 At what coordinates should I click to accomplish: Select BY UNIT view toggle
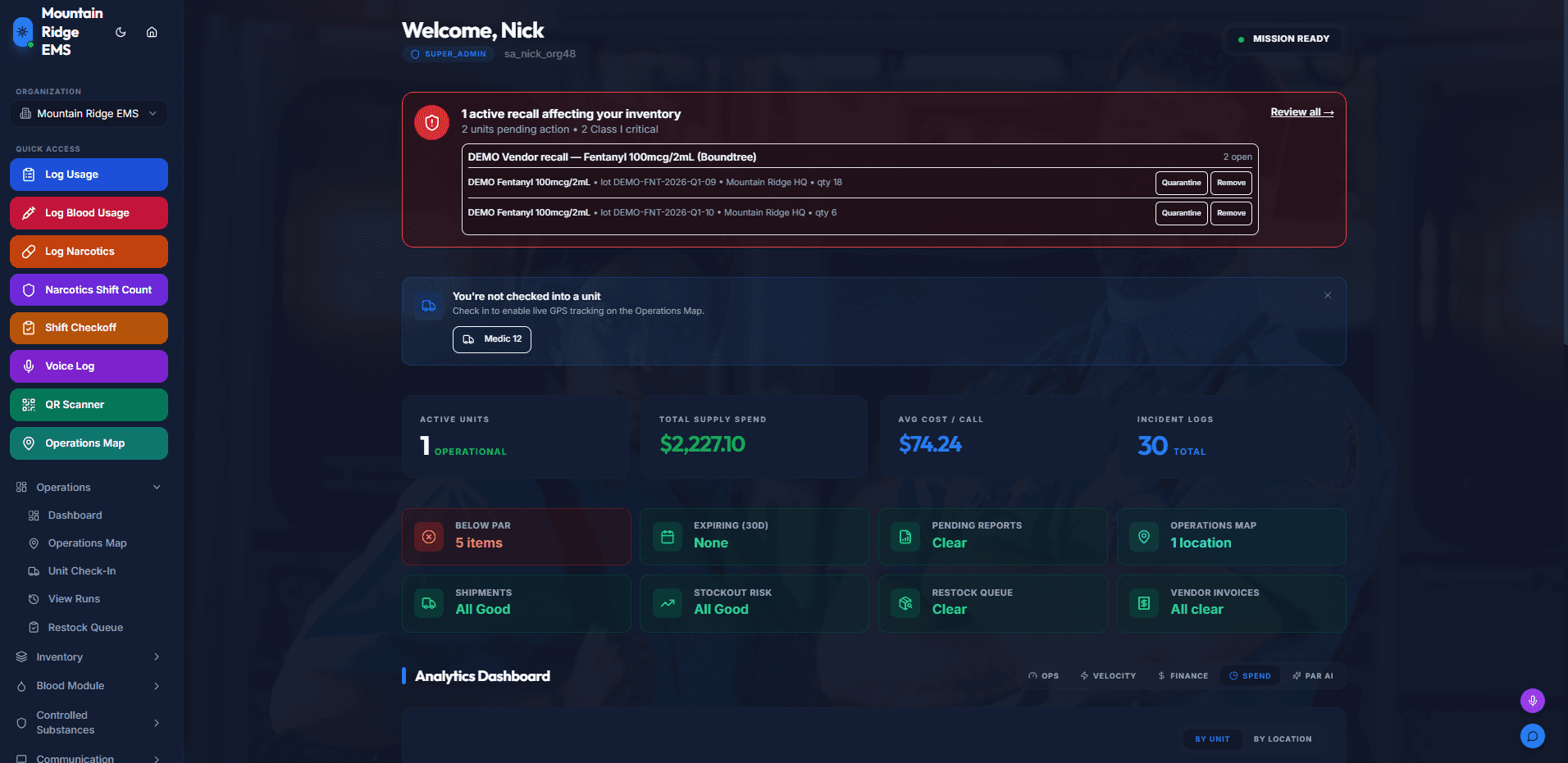click(x=1212, y=739)
